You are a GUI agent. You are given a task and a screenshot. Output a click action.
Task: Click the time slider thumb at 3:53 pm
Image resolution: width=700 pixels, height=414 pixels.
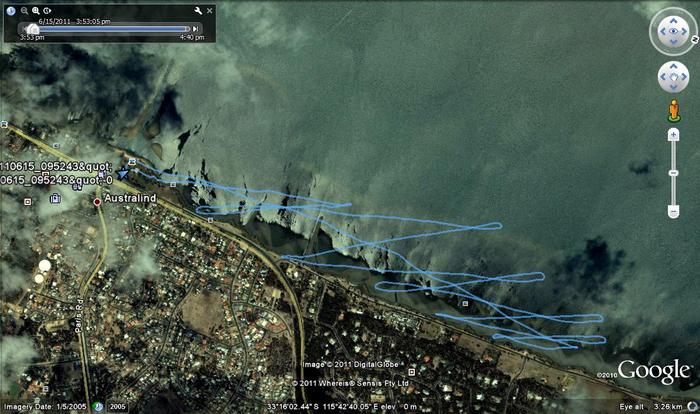pyautogui.click(x=32, y=29)
